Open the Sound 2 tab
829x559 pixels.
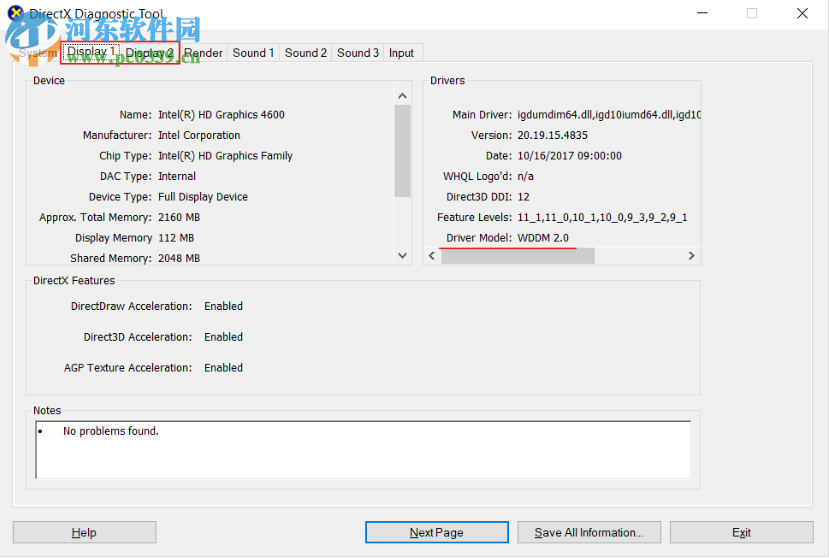pyautogui.click(x=306, y=53)
